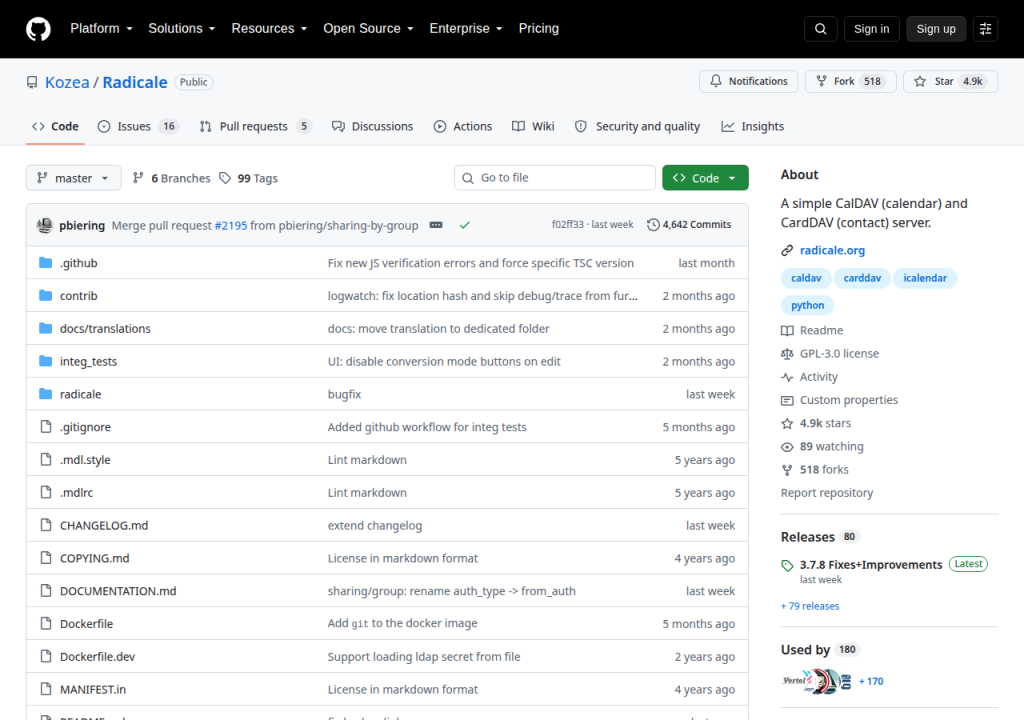Click the Activity pulse icon
The width and height of the screenshot is (1024, 720).
click(x=787, y=377)
